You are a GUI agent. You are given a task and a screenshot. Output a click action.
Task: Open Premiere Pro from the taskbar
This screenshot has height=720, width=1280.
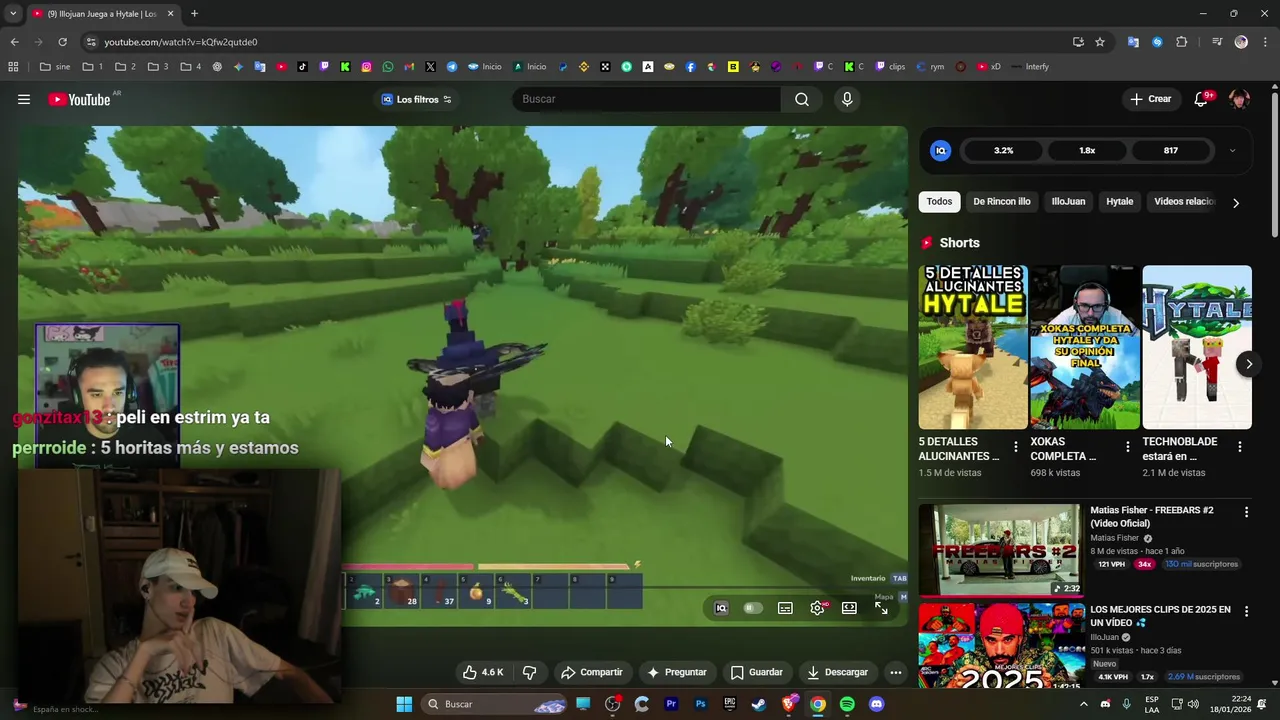tap(671, 704)
